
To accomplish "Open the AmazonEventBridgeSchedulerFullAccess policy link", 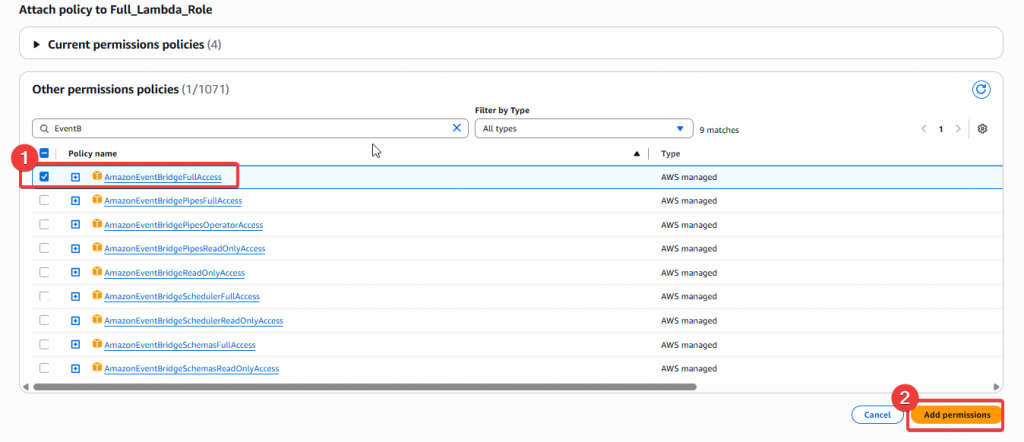I will (x=182, y=296).
